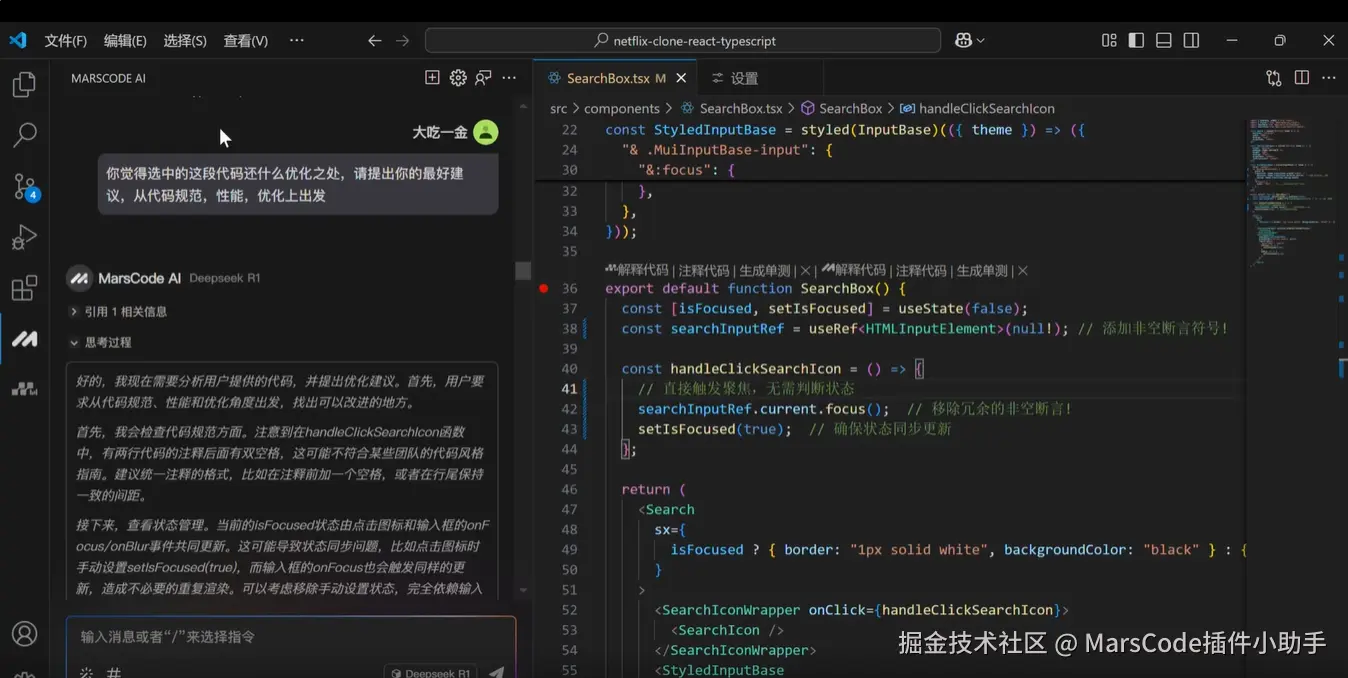The height and width of the screenshot is (678, 1348).
Task: Open the src breadcrumb
Action: [558, 108]
